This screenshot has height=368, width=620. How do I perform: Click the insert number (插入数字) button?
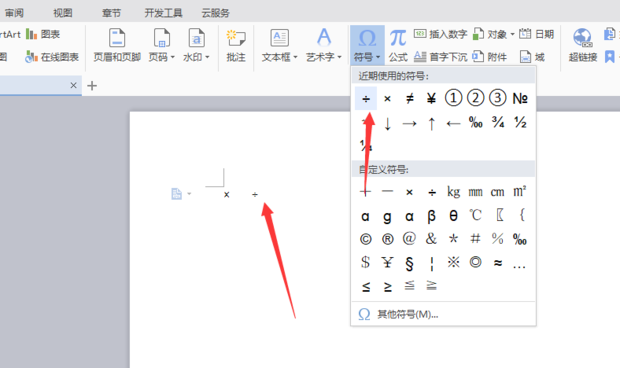(x=440, y=34)
